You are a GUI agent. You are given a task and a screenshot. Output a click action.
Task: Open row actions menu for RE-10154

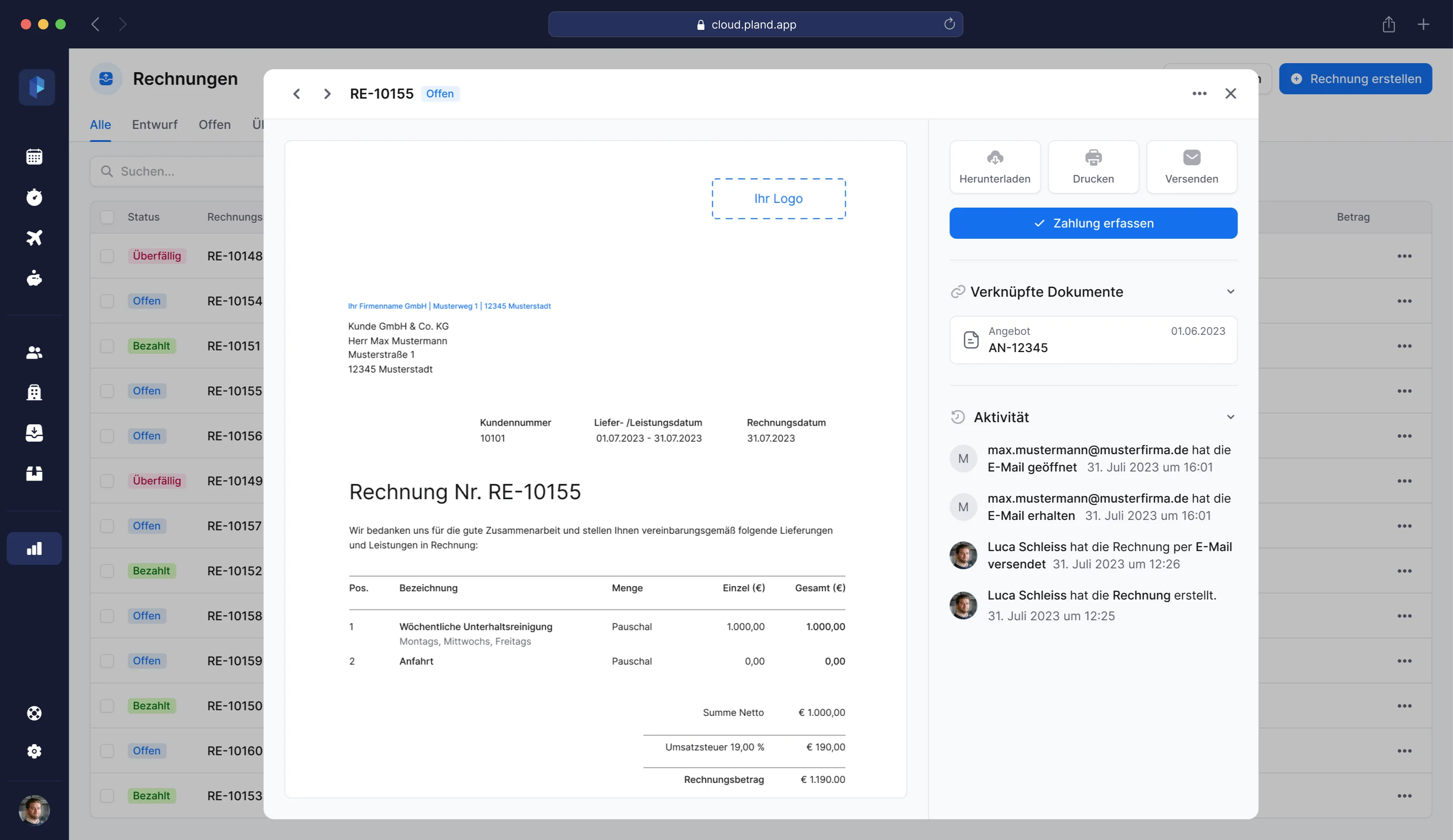(1405, 301)
